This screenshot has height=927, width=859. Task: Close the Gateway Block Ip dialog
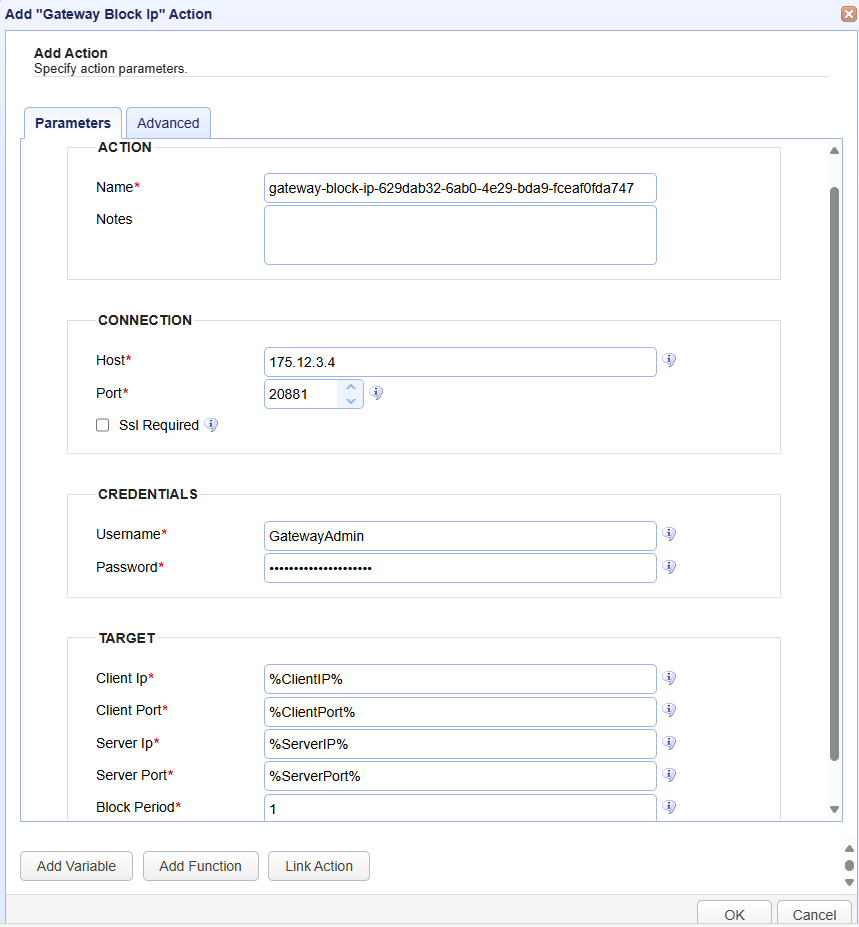(x=848, y=14)
